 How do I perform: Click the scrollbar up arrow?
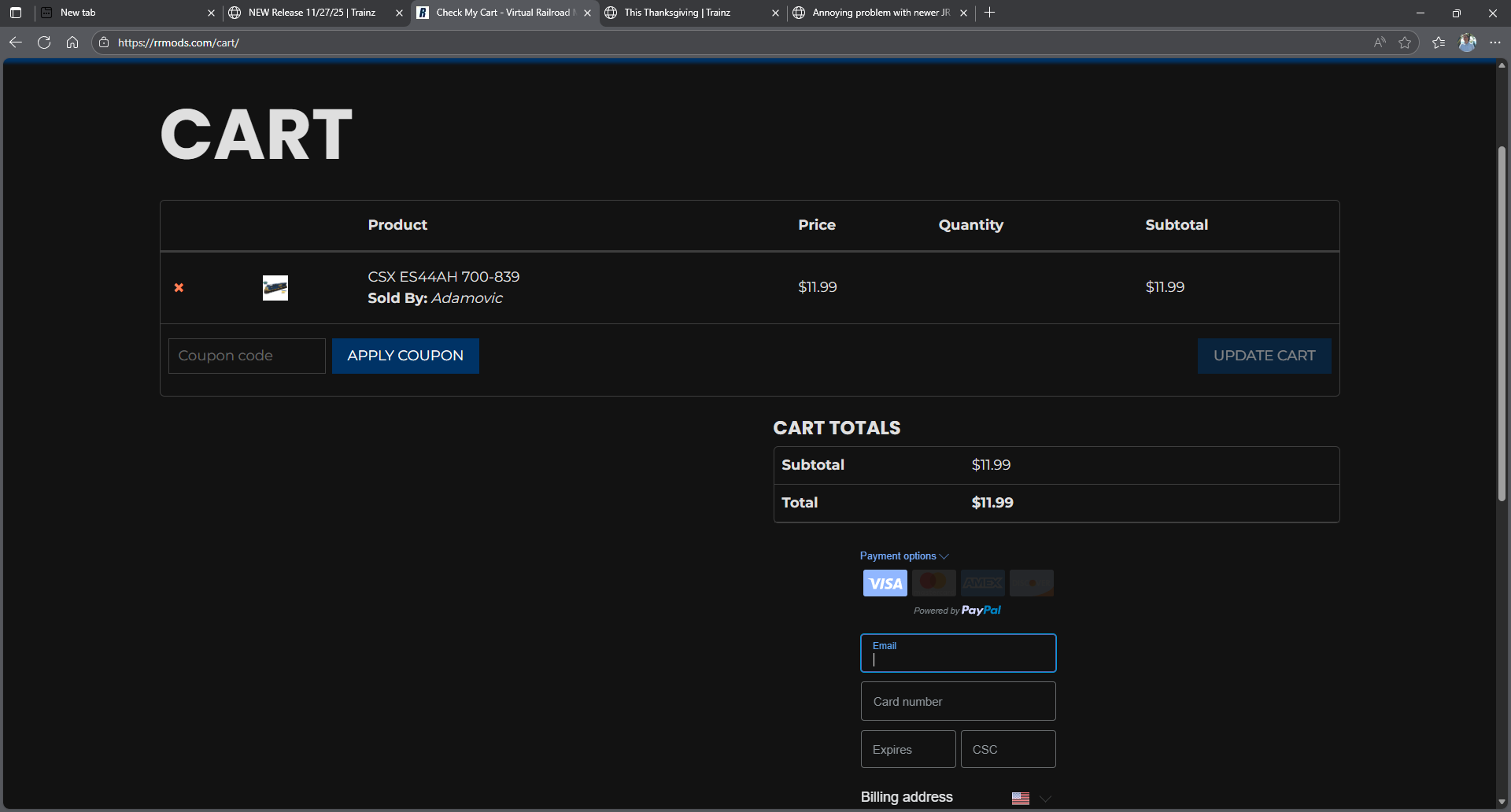[1502, 66]
